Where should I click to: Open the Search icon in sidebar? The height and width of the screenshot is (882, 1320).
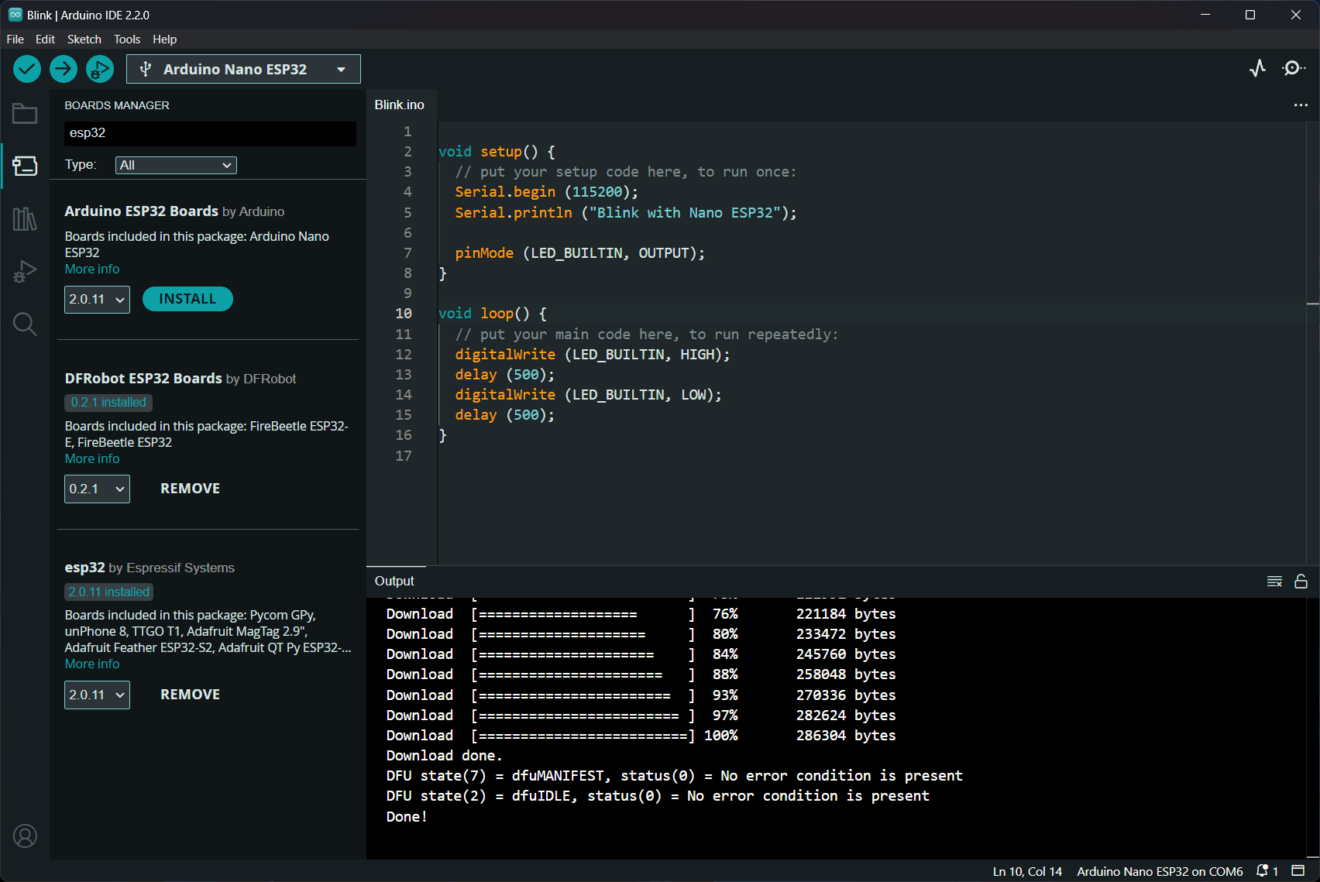click(x=25, y=324)
